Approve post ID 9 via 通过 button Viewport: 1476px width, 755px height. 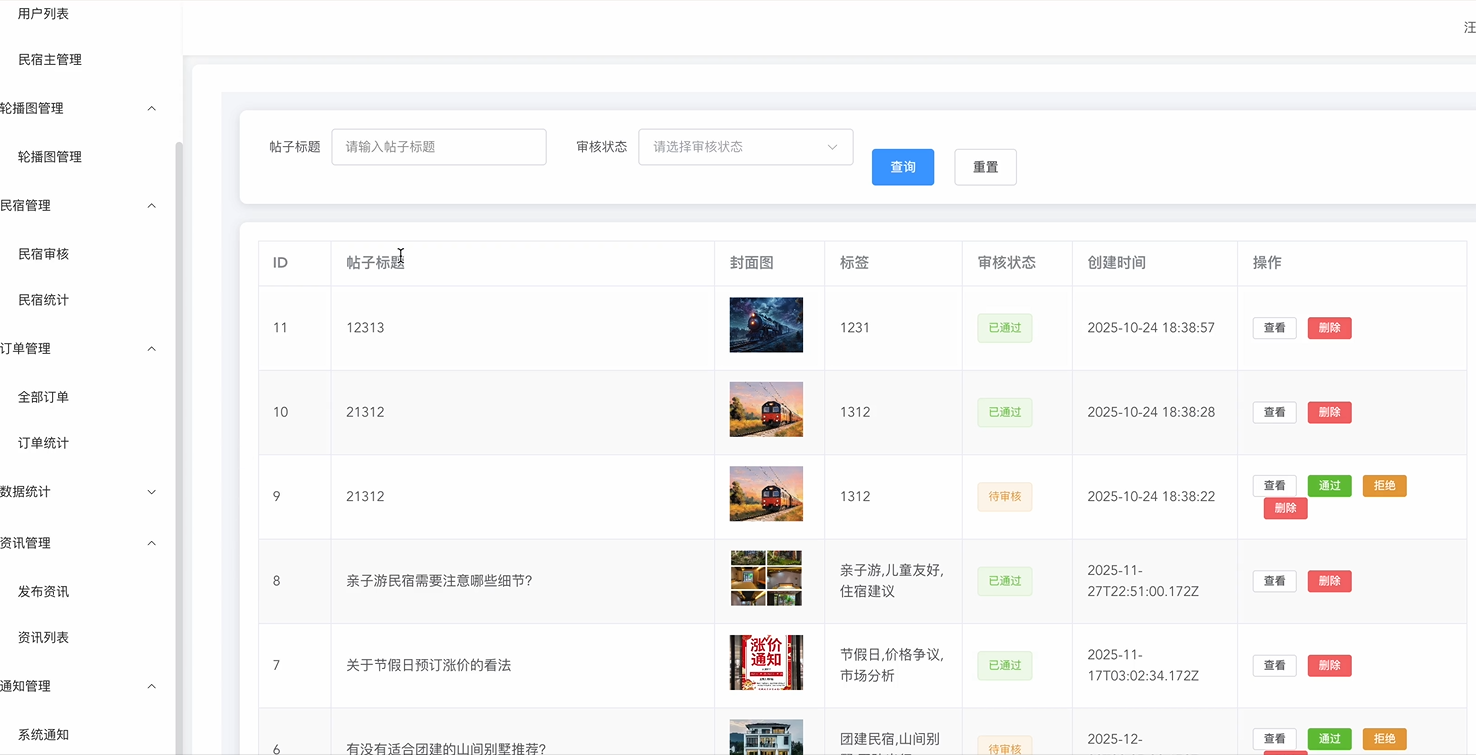(x=1329, y=485)
